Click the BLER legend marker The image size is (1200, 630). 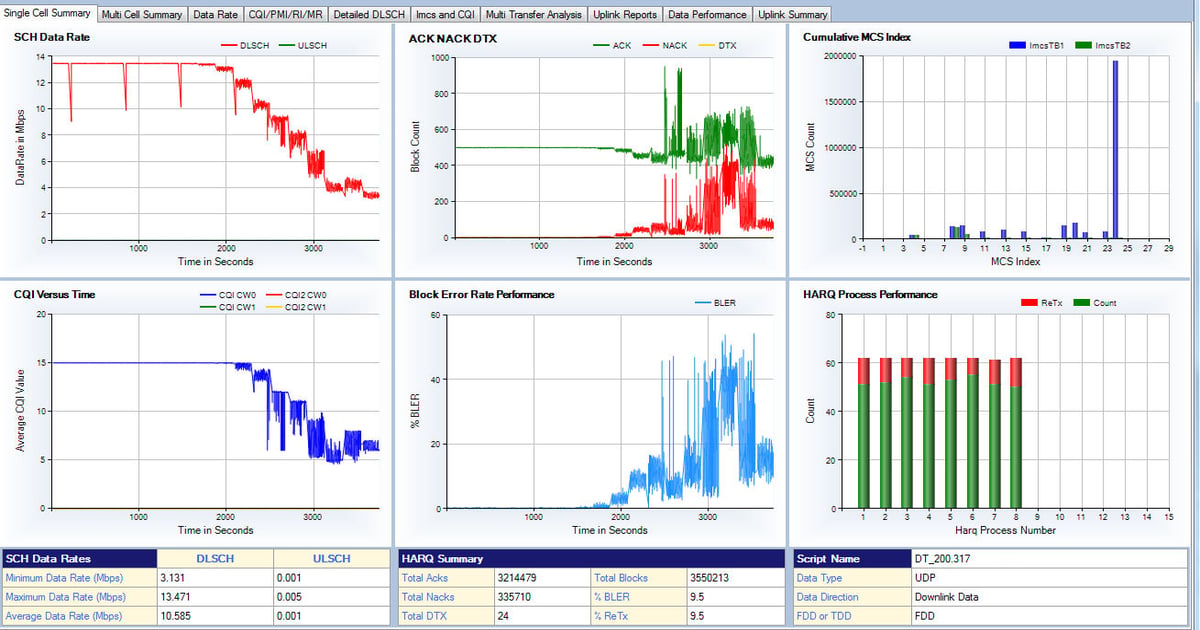701,302
